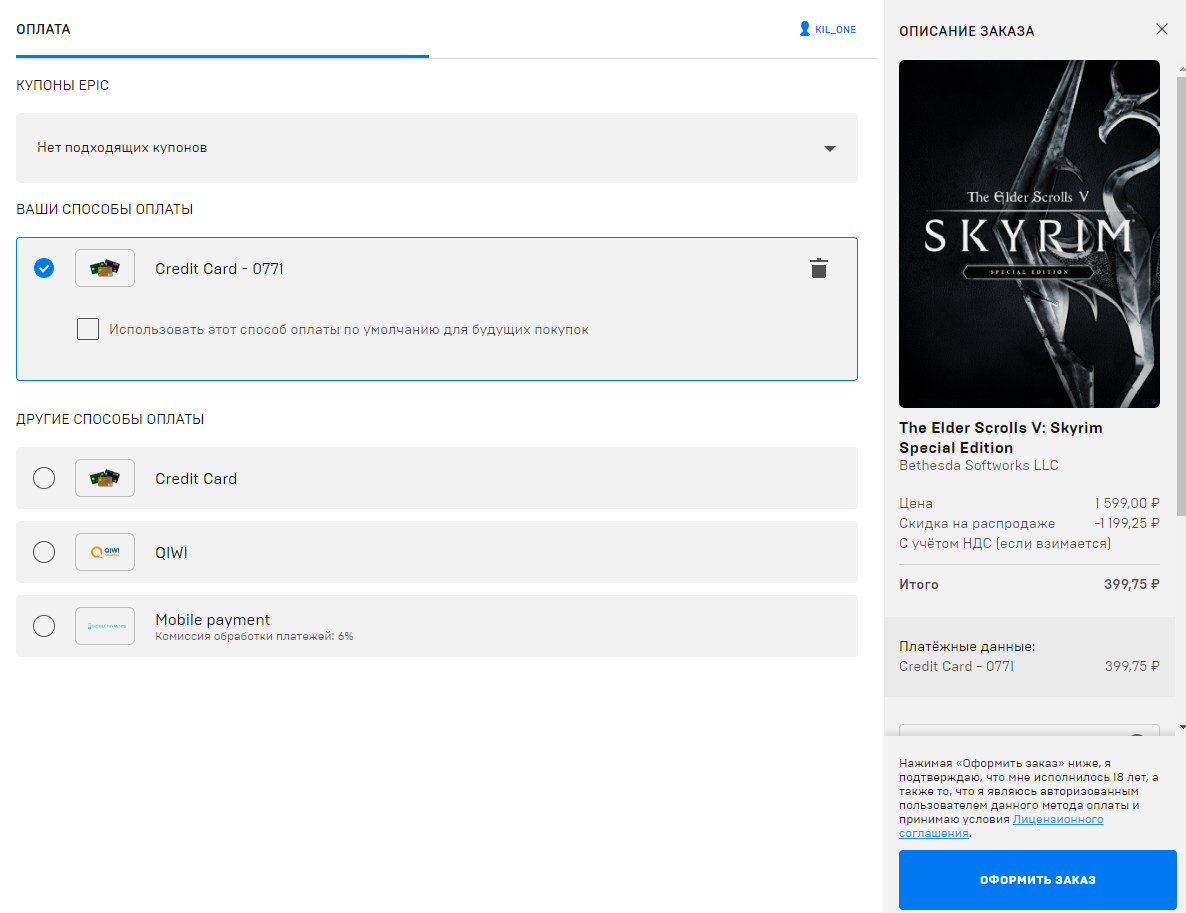Click scrollbar down arrow in order panel

[1182, 727]
